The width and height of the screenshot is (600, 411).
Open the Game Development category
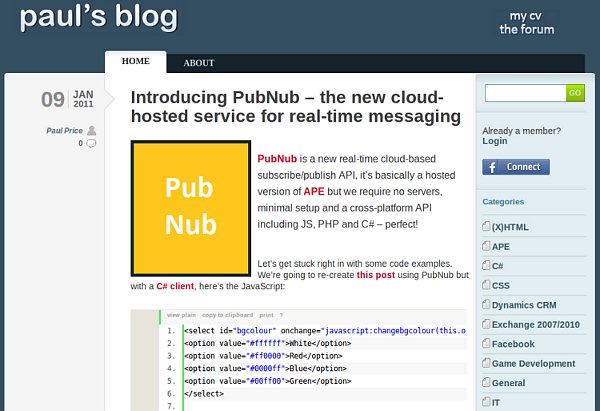(533, 364)
